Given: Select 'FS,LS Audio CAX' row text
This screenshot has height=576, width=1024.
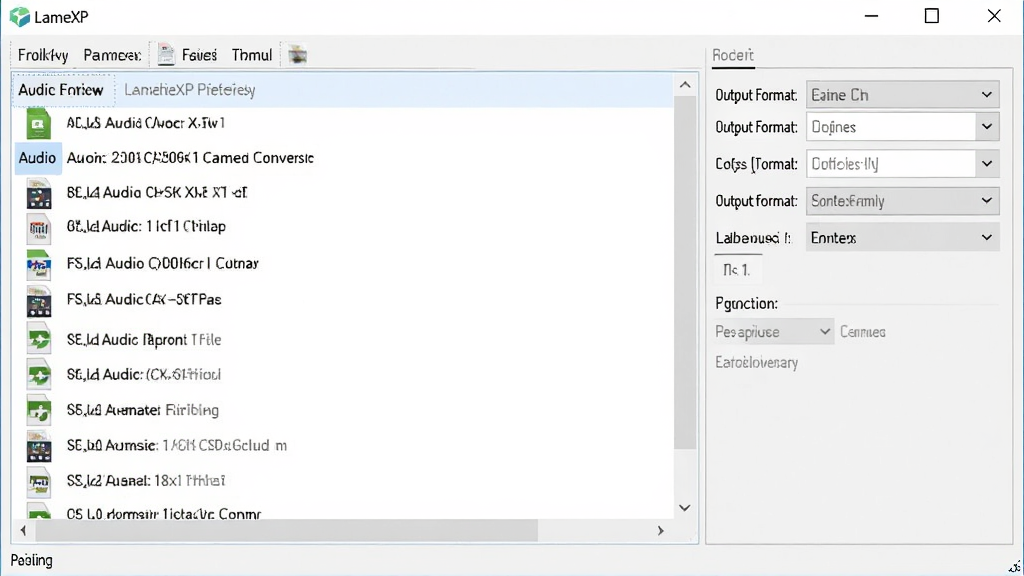Looking at the screenshot, I should (144, 299).
